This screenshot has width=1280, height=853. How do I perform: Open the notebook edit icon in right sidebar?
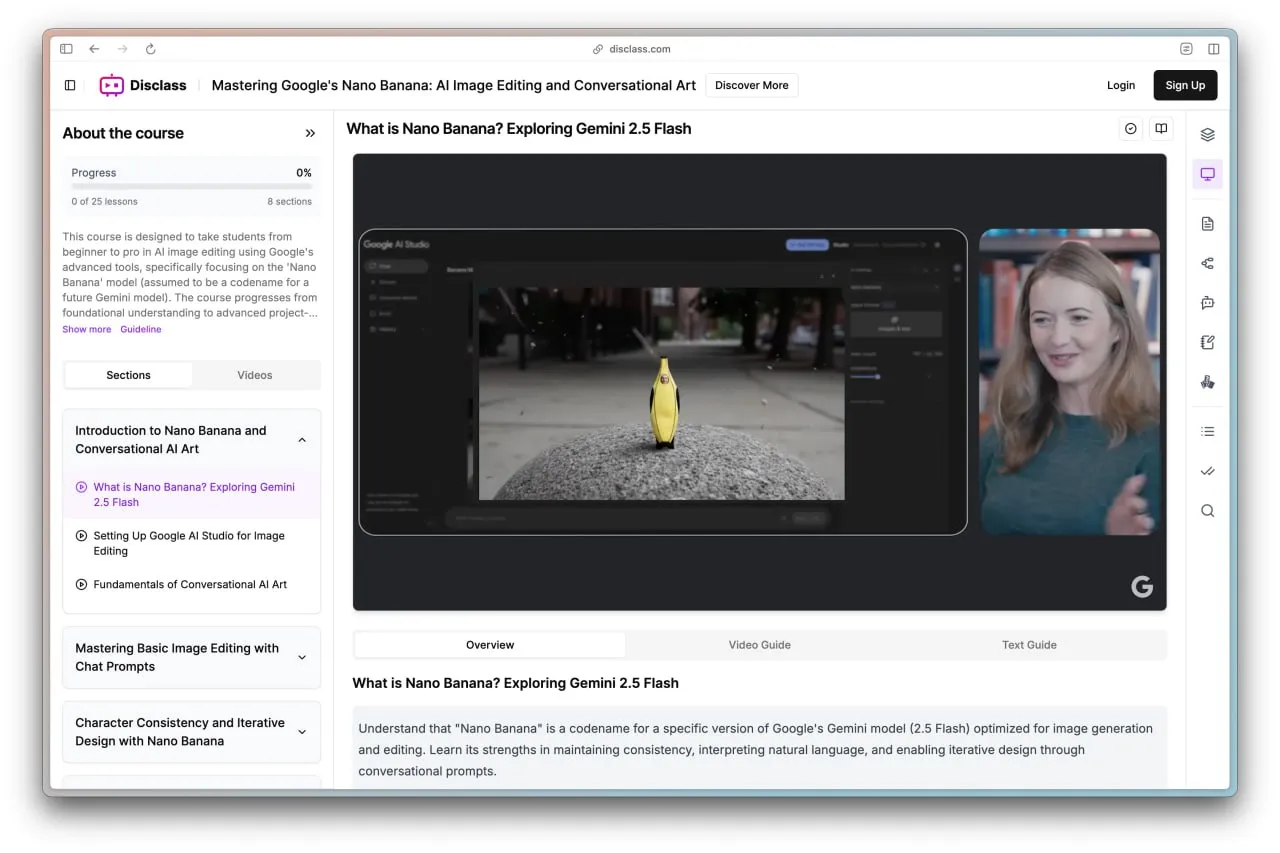[x=1207, y=342]
